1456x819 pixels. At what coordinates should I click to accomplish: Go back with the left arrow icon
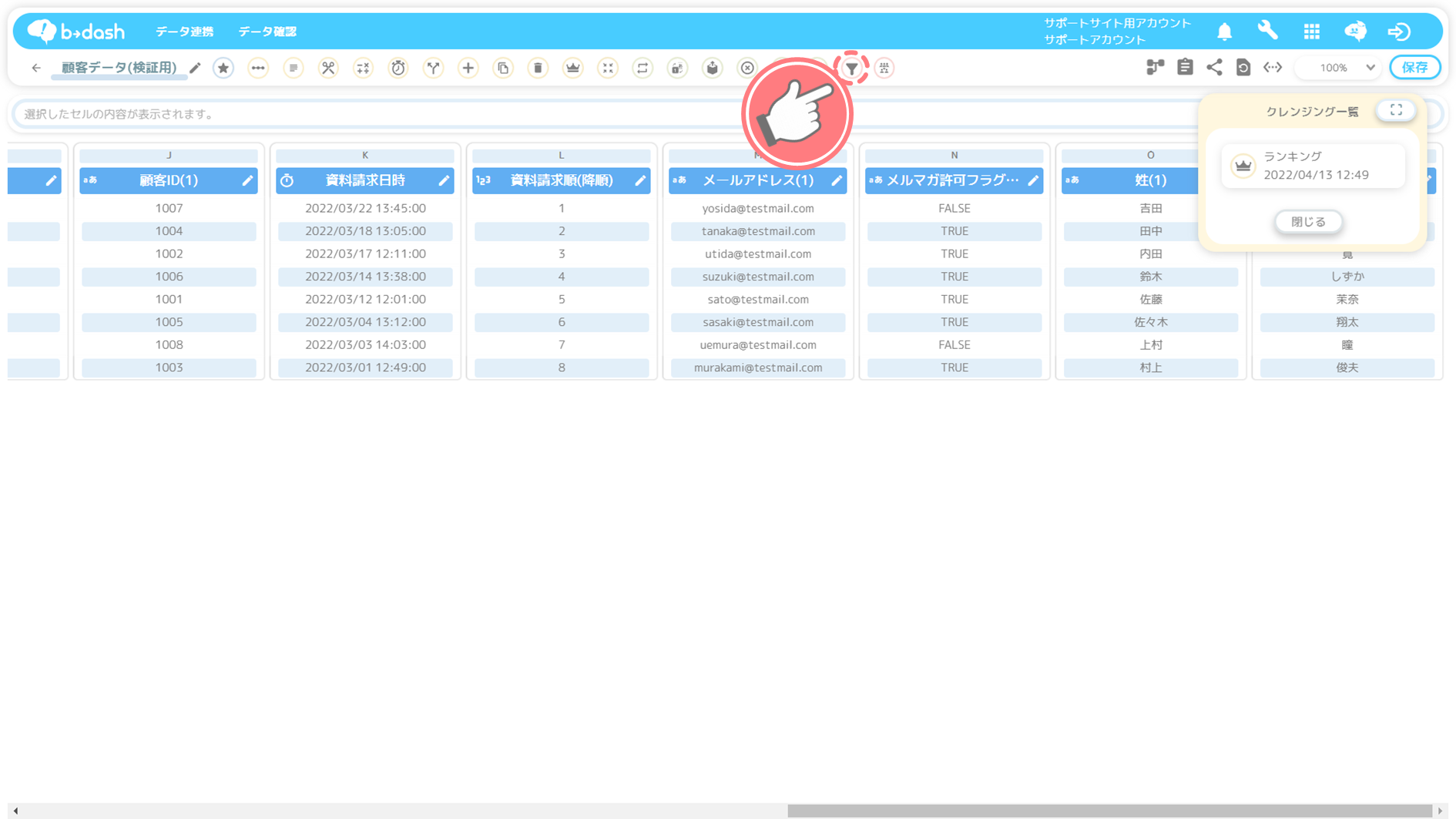[36, 68]
